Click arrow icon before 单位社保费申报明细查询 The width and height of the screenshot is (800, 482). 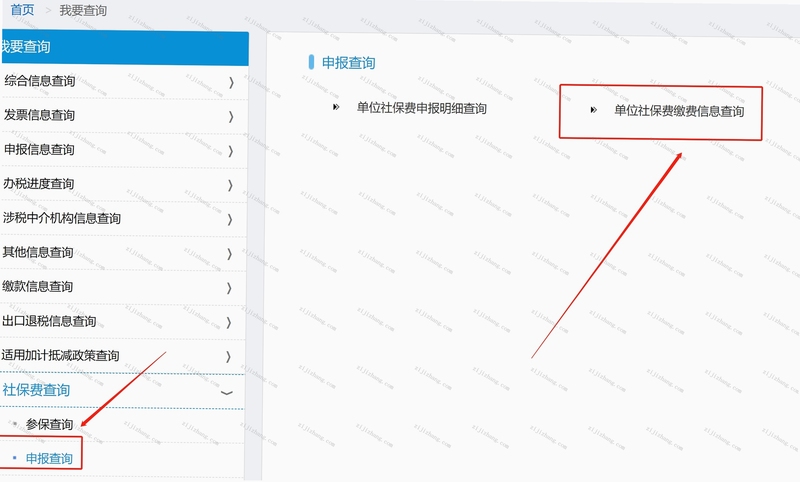pos(336,107)
